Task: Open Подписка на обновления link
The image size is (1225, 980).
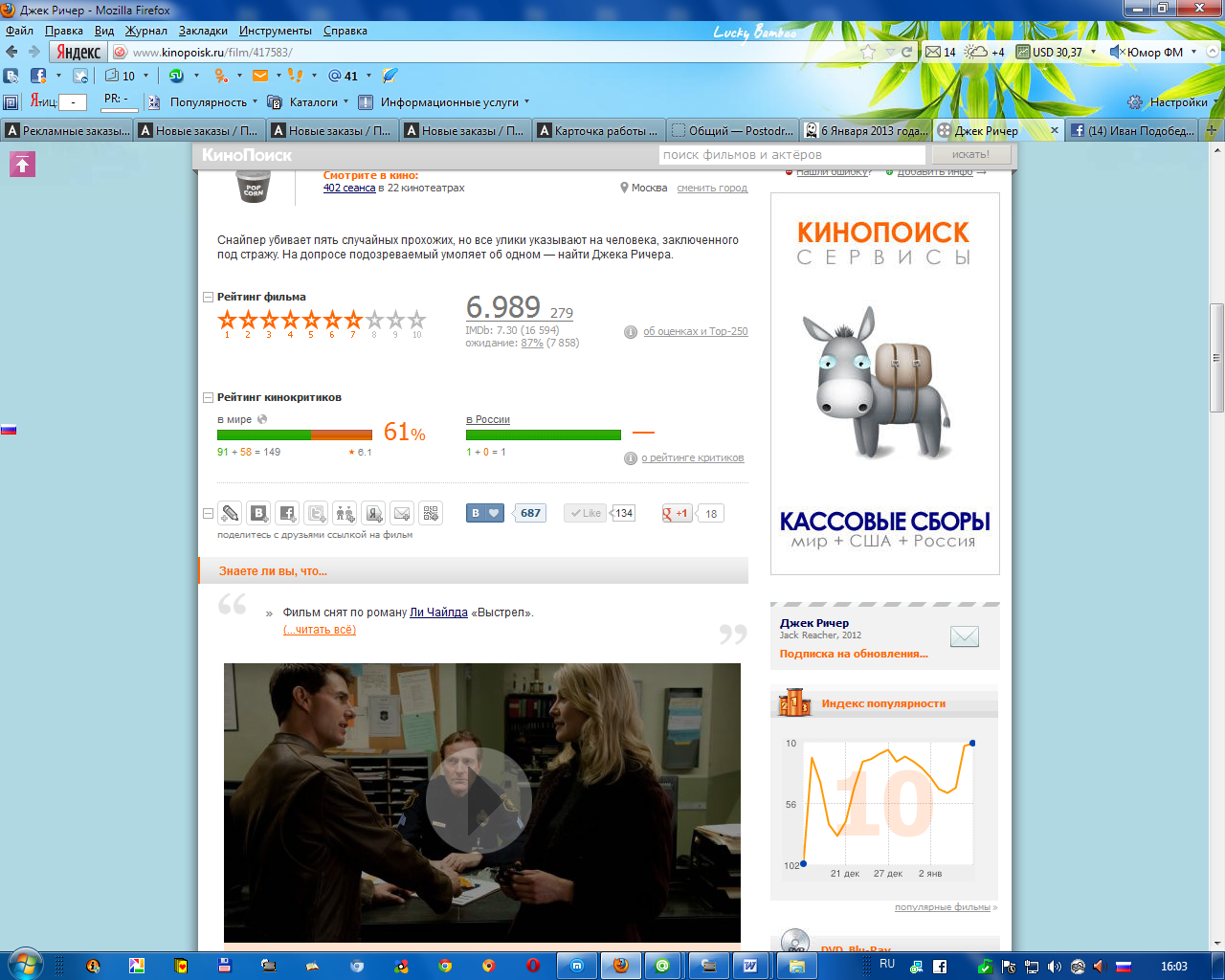Action: click(x=854, y=655)
